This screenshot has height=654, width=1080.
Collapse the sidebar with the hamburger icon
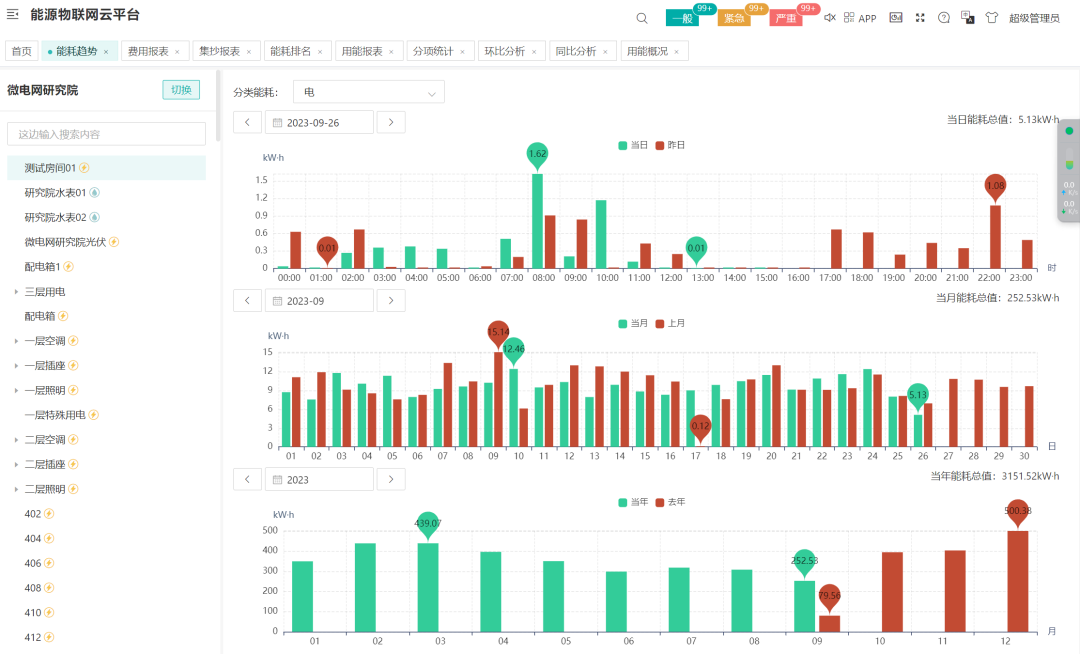12,14
